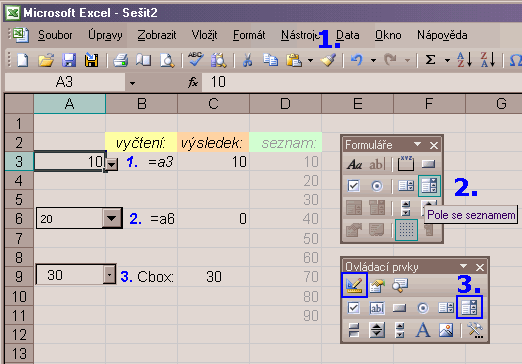Screen dimensions: 522x364
Task: Sort ascending with the A-Z icon
Action: pyautogui.click(x=464, y=60)
